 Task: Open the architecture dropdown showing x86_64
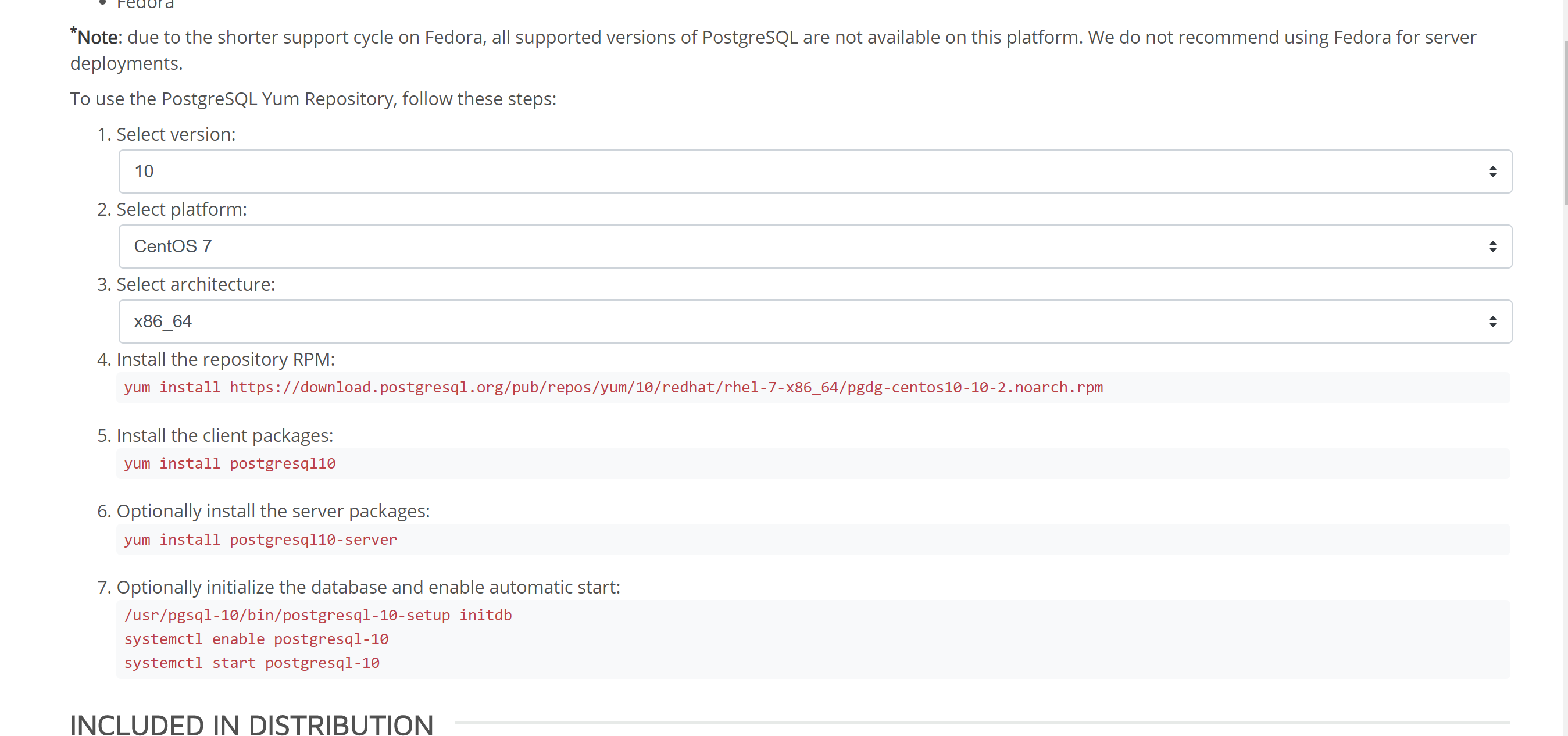(815, 321)
